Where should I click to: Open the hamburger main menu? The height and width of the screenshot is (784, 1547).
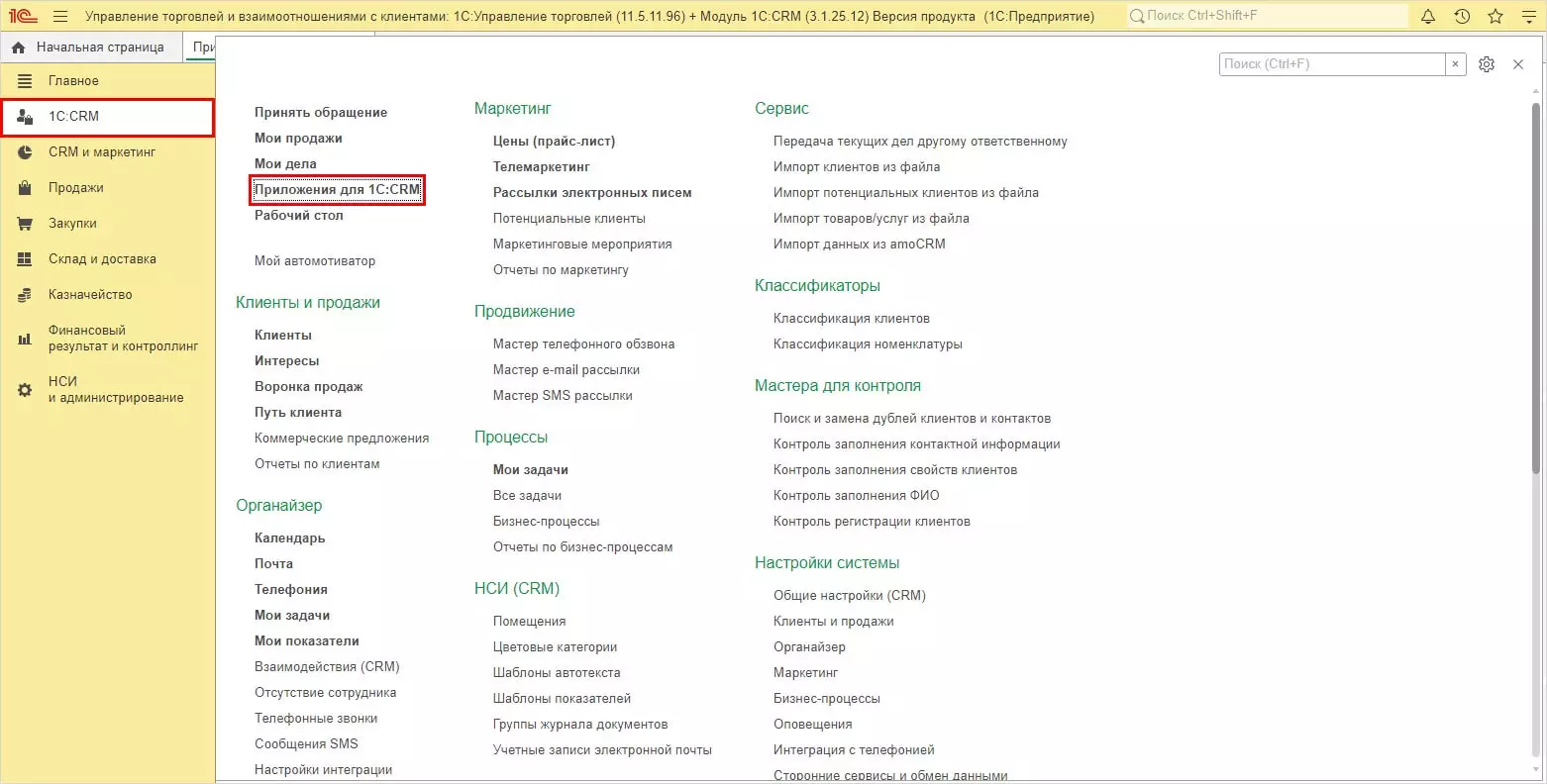60,16
